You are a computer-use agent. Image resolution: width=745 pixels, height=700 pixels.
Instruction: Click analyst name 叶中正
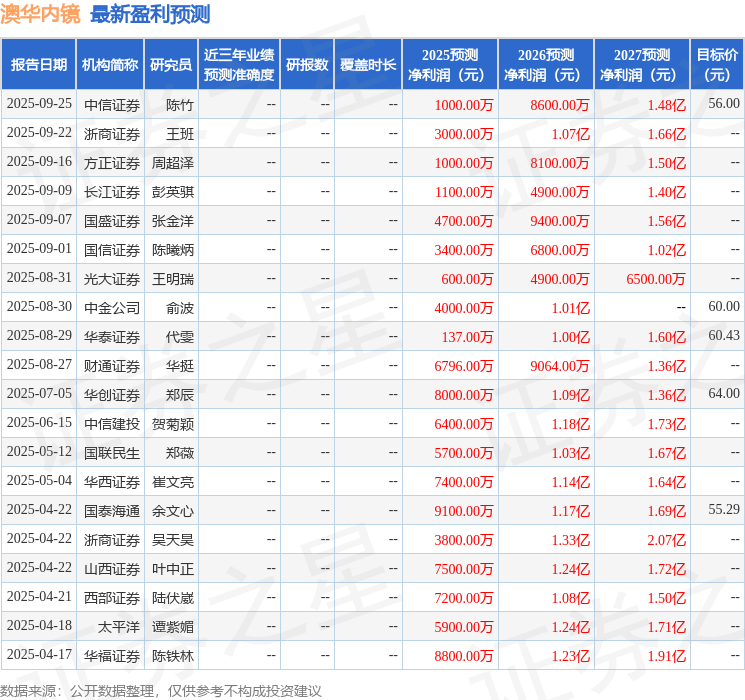coord(172,569)
